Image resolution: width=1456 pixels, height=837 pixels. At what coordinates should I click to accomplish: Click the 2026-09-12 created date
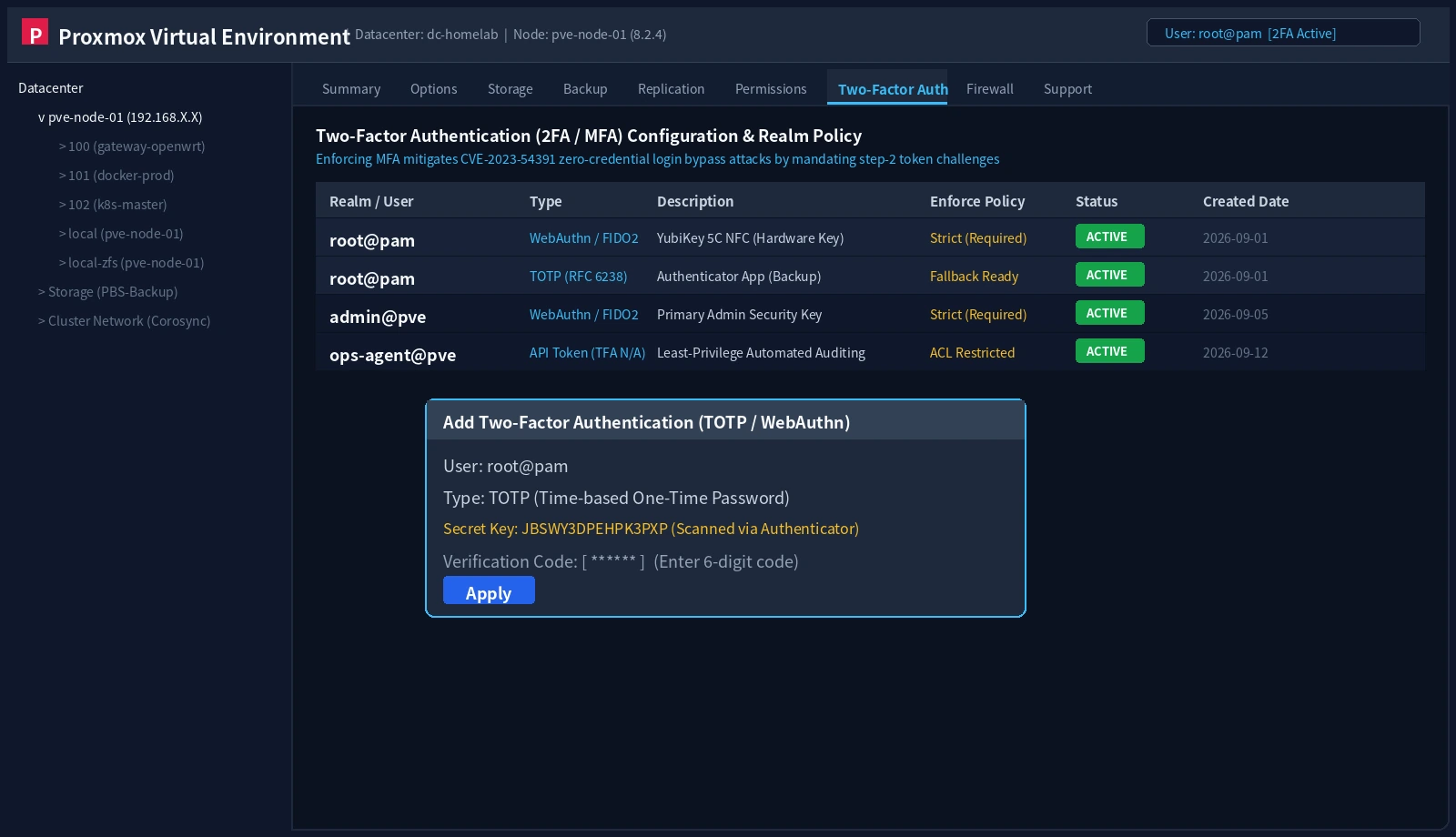click(1236, 353)
